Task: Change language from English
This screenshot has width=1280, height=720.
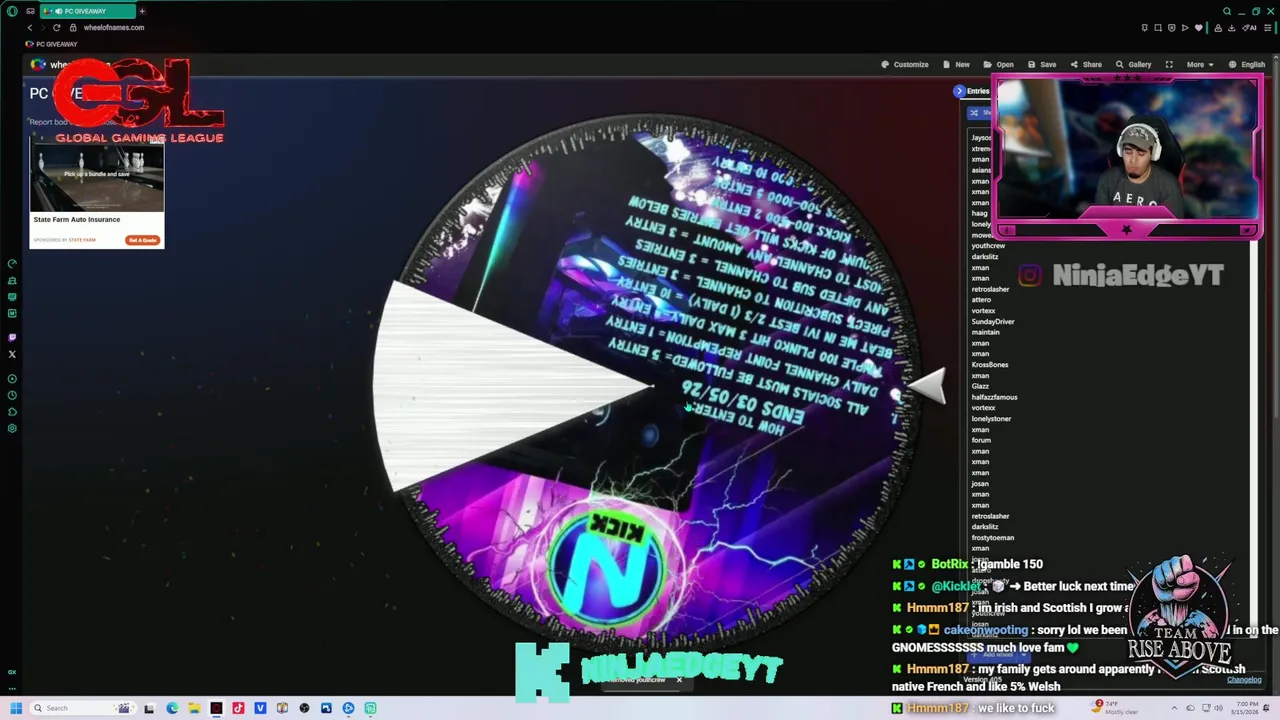Action: (1247, 64)
